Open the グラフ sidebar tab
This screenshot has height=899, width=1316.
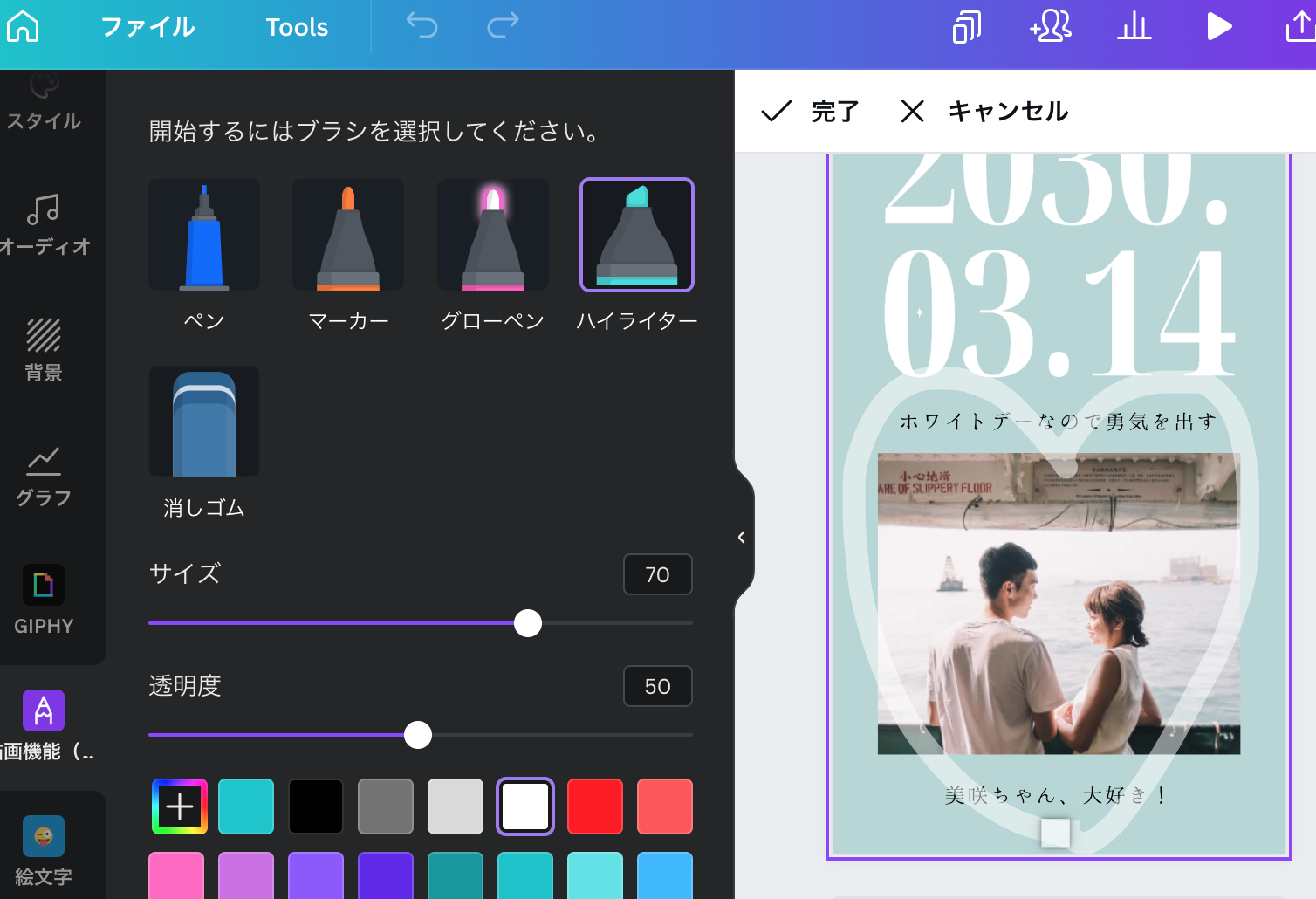click(44, 477)
